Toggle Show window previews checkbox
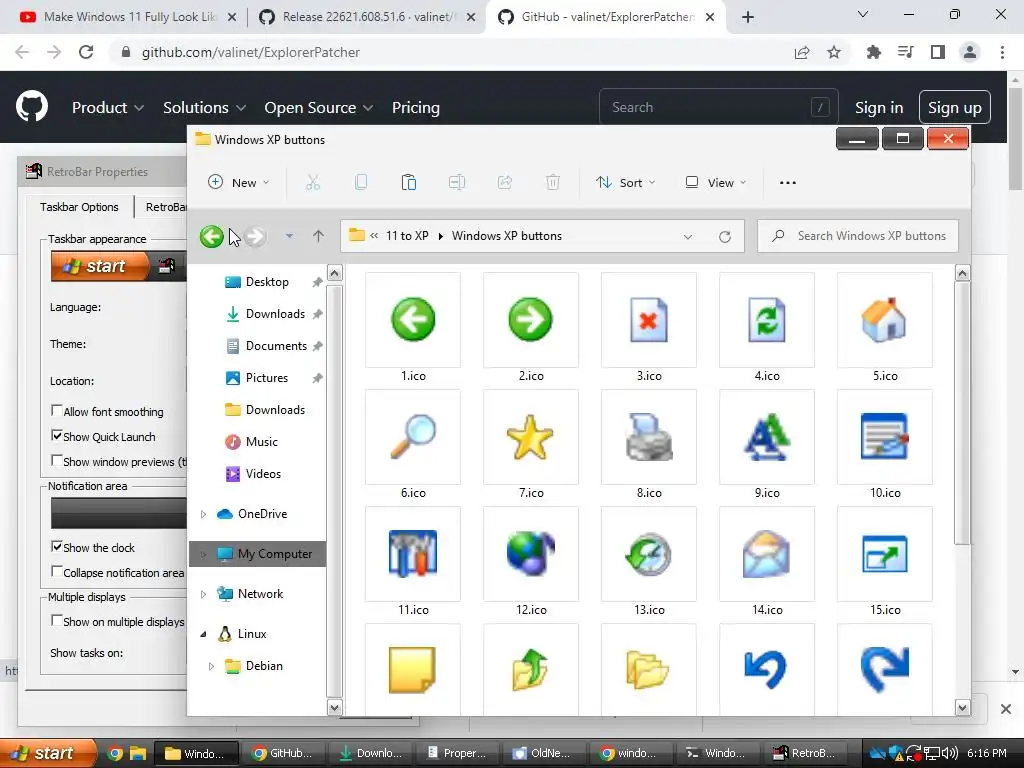This screenshot has width=1024, height=768. tap(57, 460)
